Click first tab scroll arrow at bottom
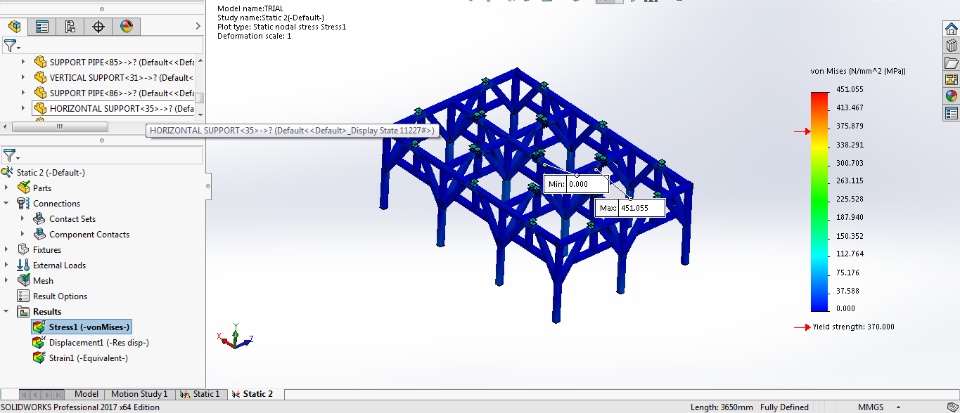This screenshot has width=960, height=413. pos(25,394)
